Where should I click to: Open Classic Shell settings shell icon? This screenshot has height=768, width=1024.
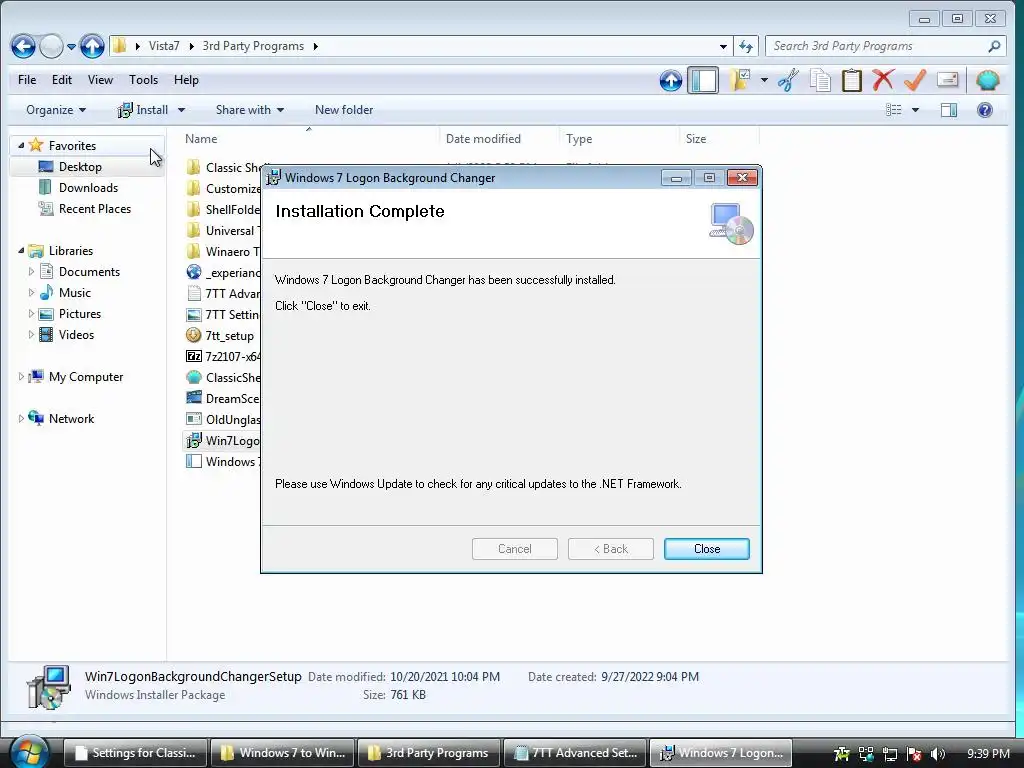(987, 80)
